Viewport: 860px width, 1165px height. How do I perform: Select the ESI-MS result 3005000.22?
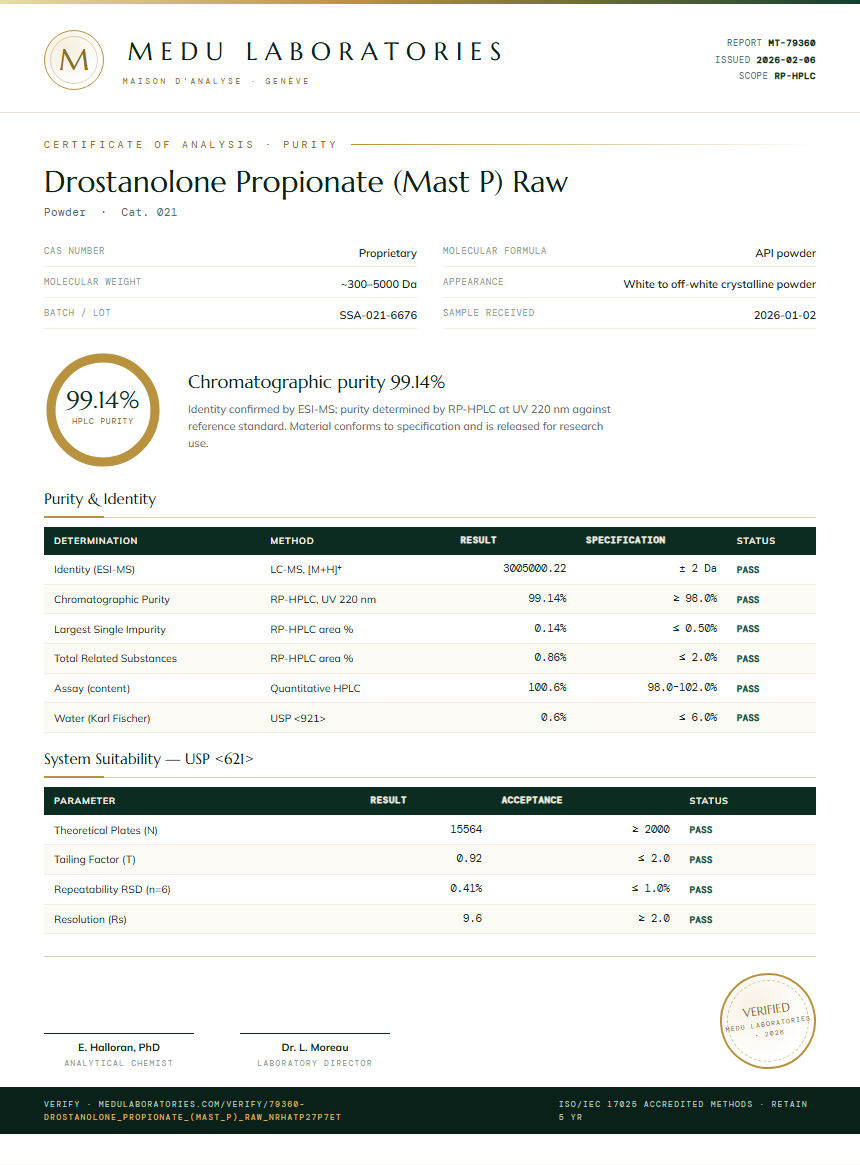coord(534,568)
